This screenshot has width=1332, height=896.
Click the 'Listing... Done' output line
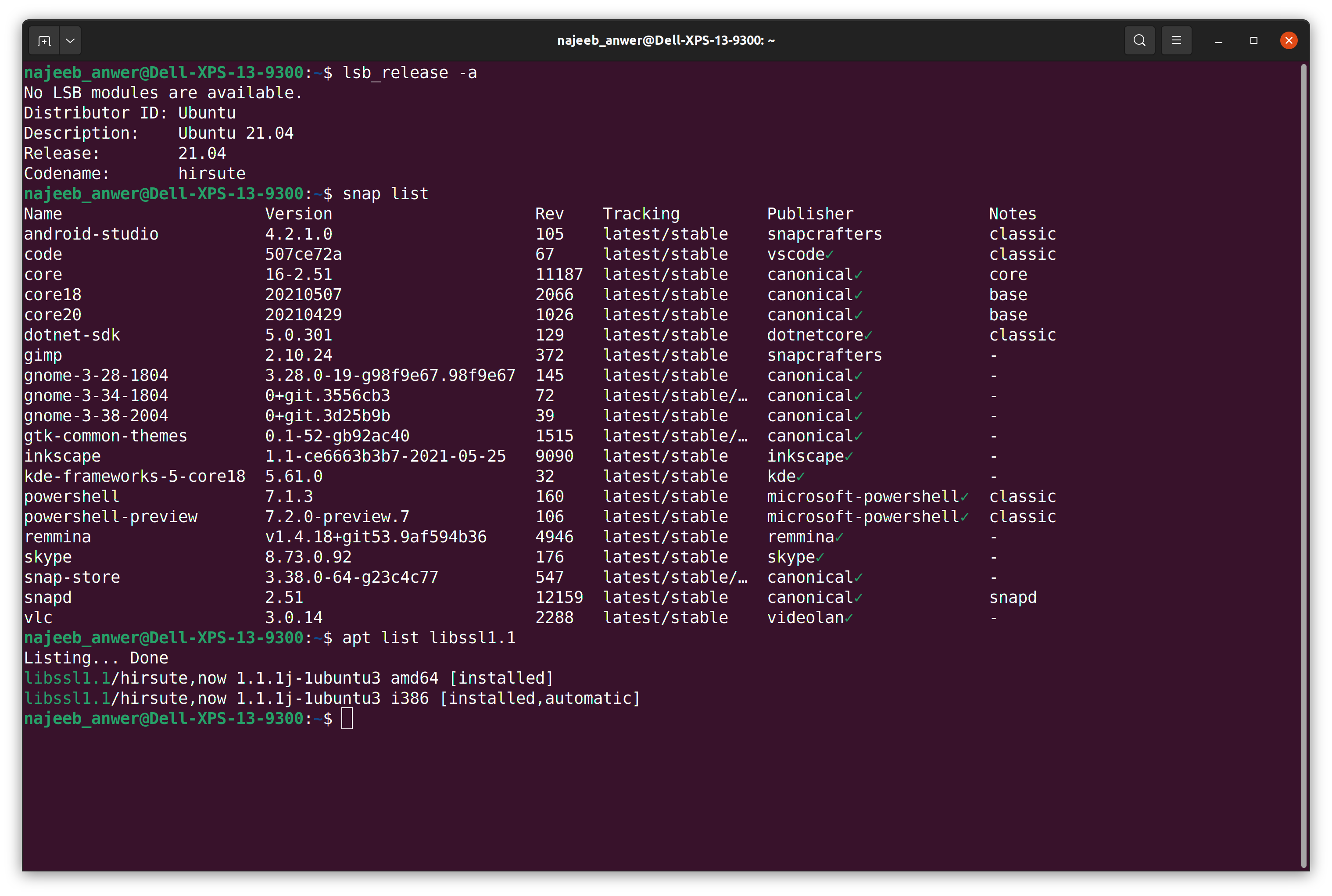pos(96,658)
